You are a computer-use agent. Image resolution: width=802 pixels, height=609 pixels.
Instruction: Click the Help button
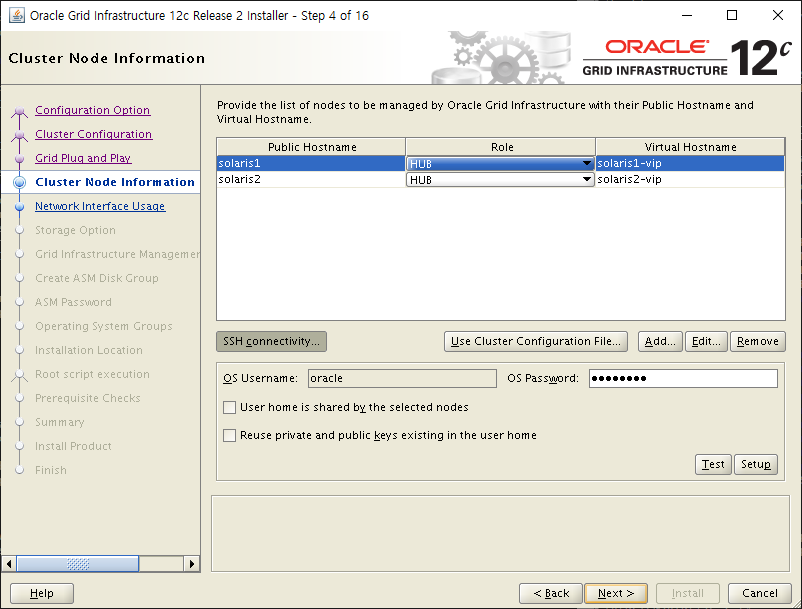point(42,594)
